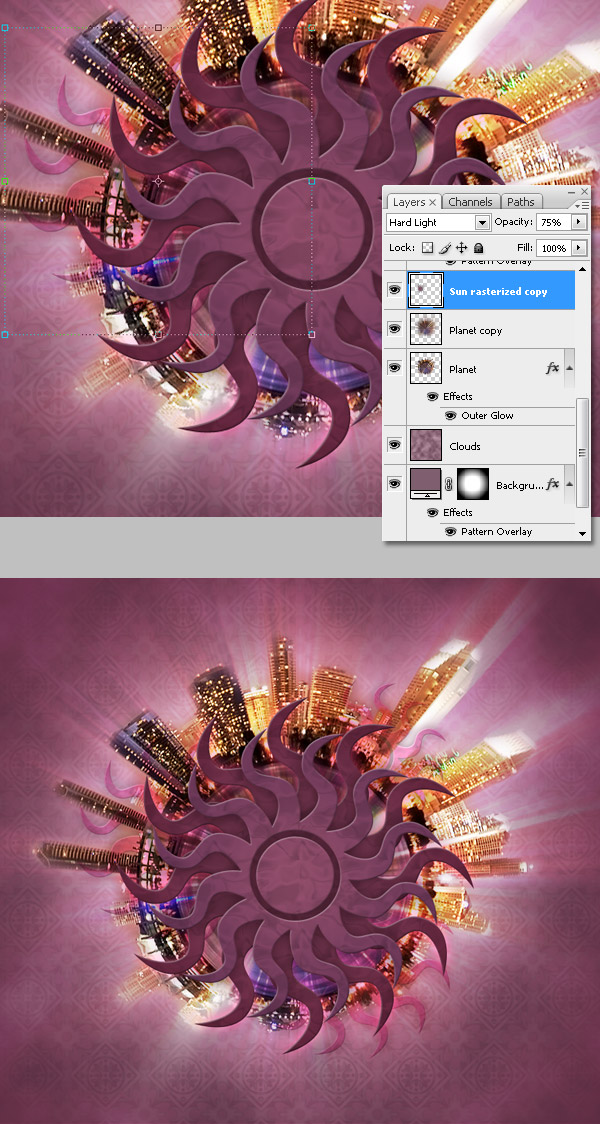Click the Background layer color fill thumbnail

(x=426, y=484)
